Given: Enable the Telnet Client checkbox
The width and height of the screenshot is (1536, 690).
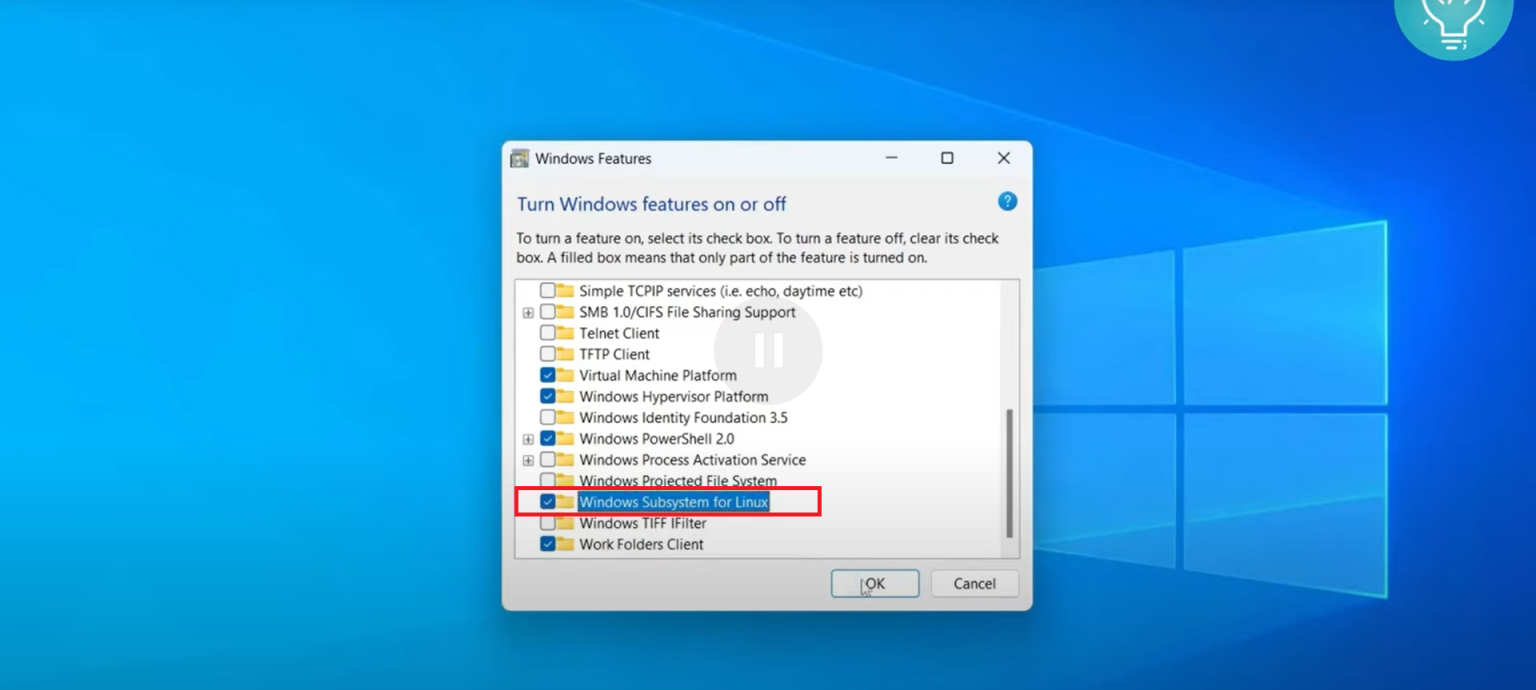Looking at the screenshot, I should click(548, 333).
